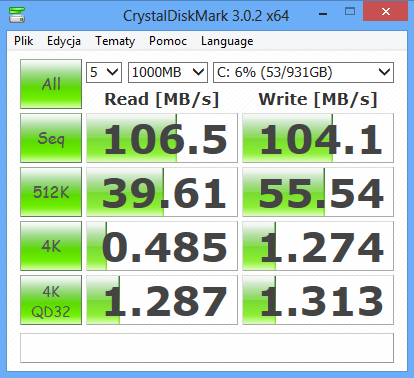Image resolution: width=414 pixels, height=378 pixels.
Task: Click the 512K write result 55.54
Action: click(x=318, y=192)
